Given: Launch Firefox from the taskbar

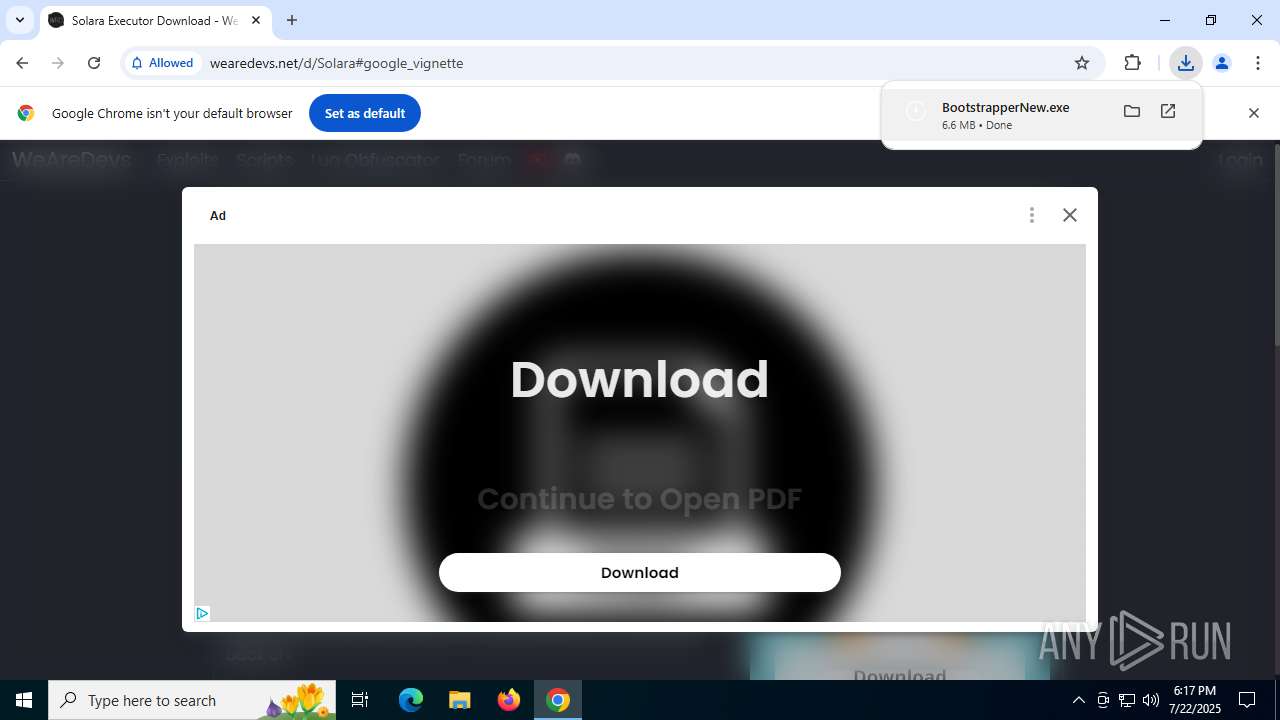Looking at the screenshot, I should pos(509,700).
